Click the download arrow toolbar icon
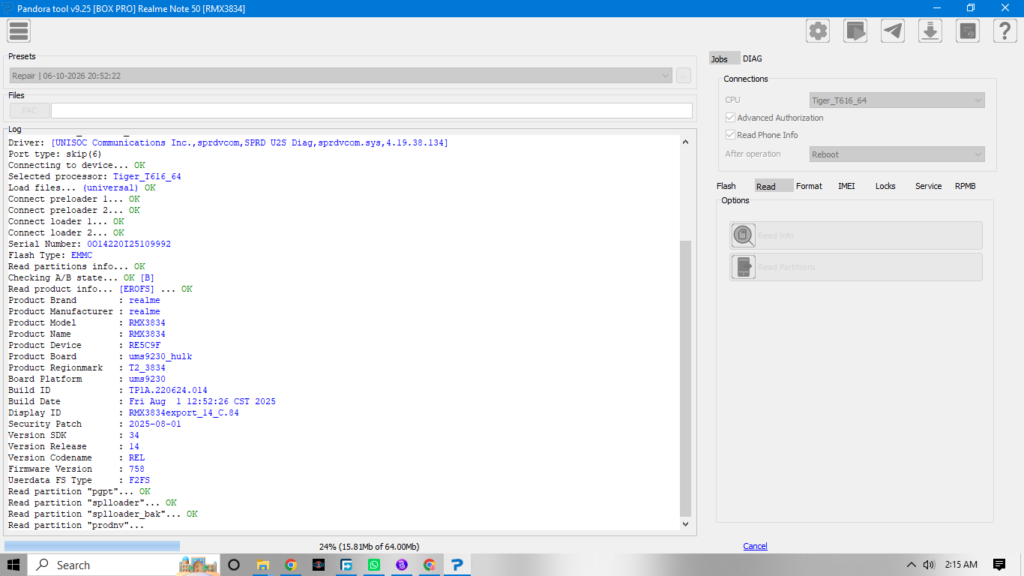Viewport: 1024px width, 576px height. (930, 31)
